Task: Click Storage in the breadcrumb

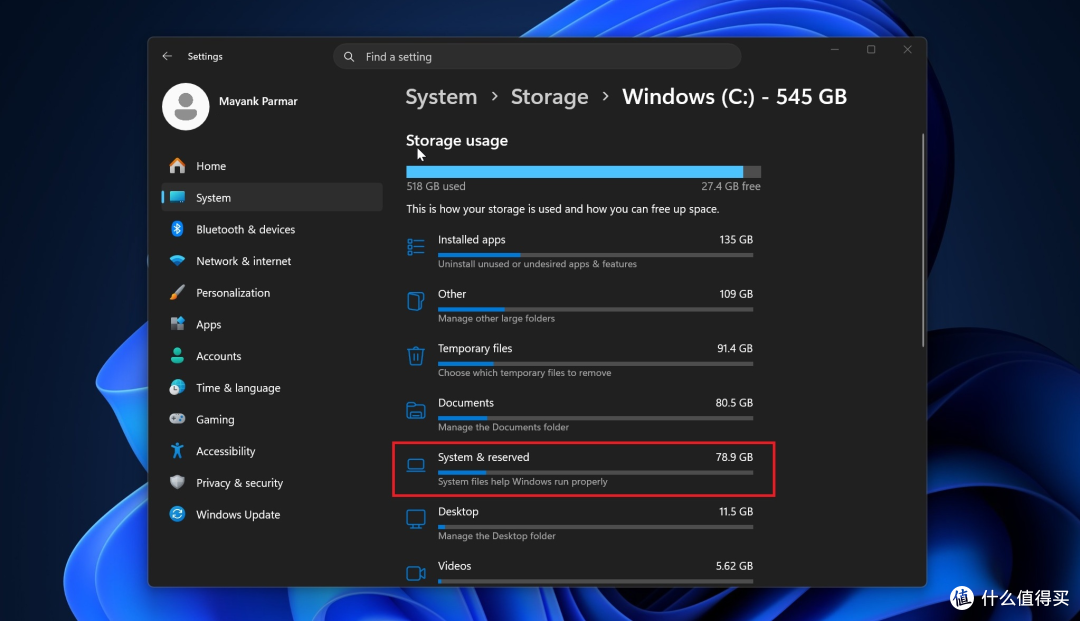Action: click(549, 96)
